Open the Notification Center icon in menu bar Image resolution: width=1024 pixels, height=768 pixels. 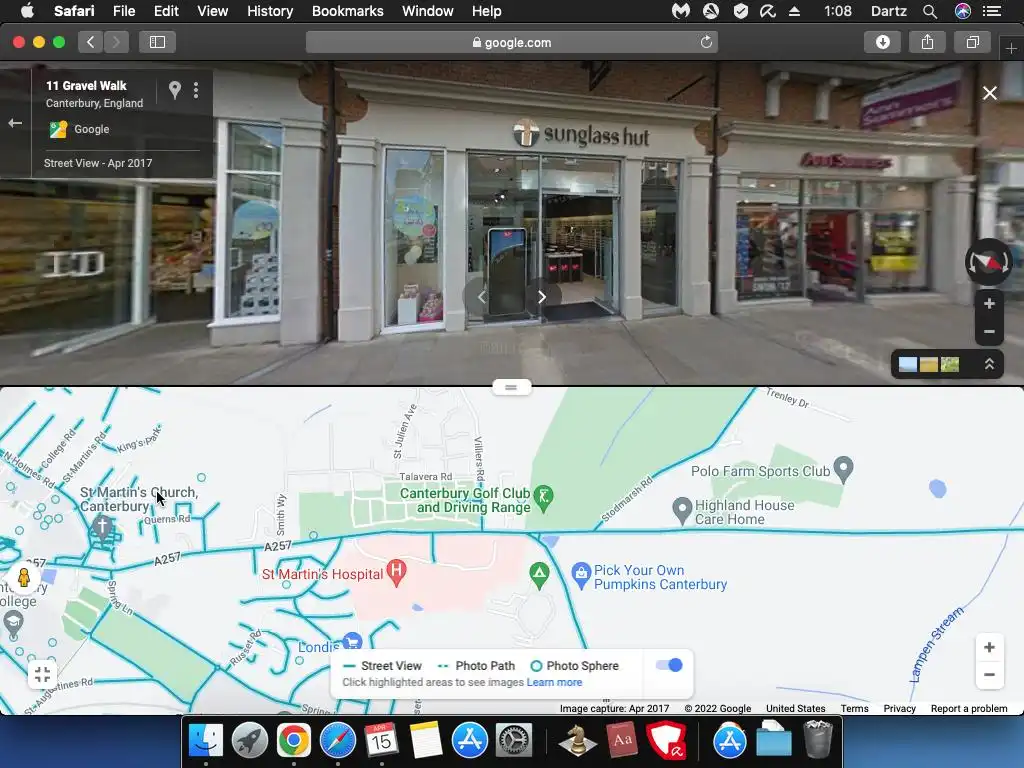pyautogui.click(x=991, y=11)
